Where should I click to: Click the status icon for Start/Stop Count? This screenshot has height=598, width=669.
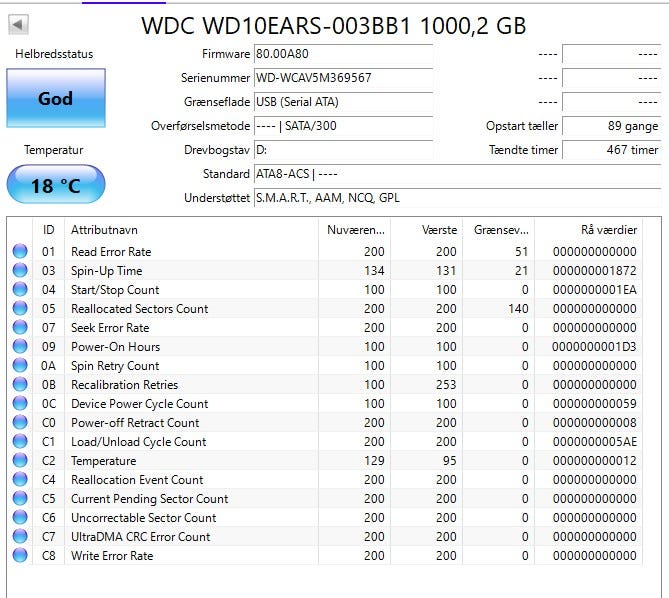pyautogui.click(x=20, y=289)
